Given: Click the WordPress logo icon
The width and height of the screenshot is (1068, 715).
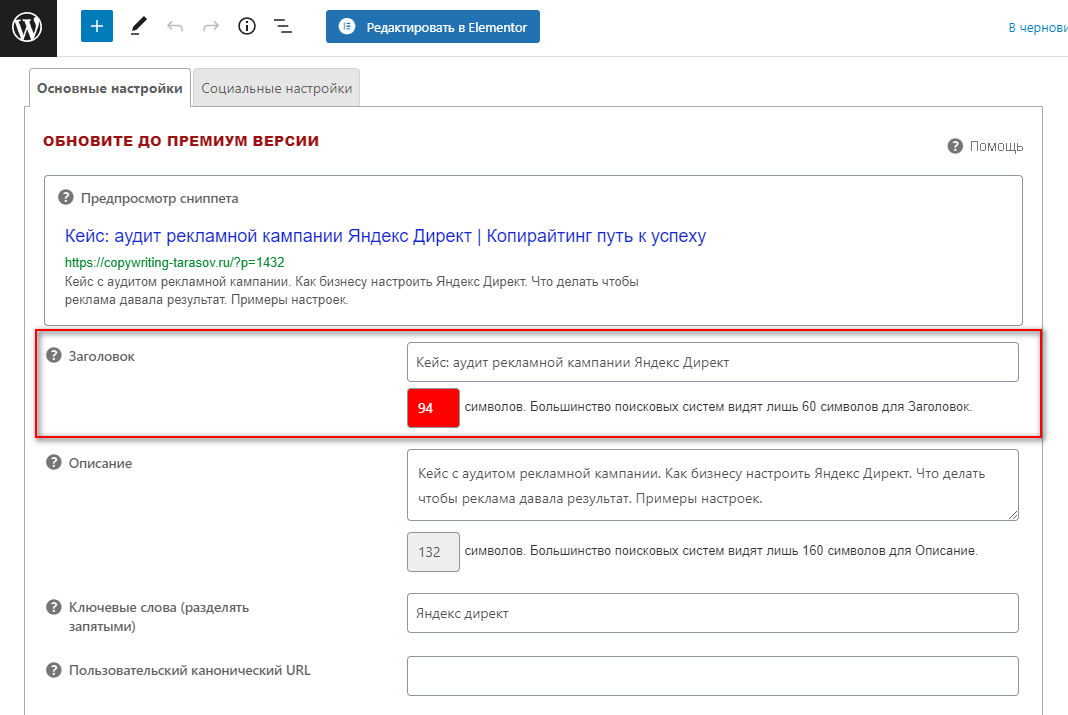Looking at the screenshot, I should click(x=27, y=27).
